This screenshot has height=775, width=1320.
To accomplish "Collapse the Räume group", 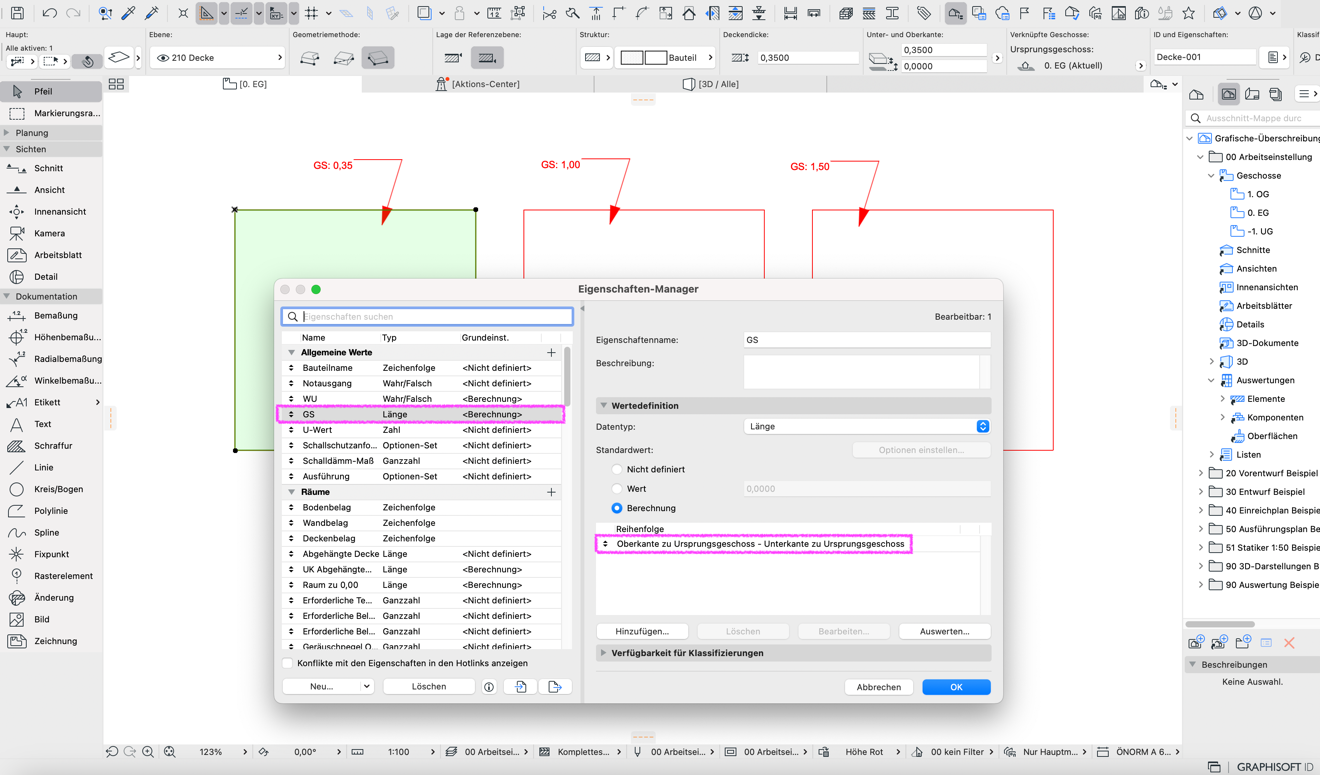I will 291,492.
